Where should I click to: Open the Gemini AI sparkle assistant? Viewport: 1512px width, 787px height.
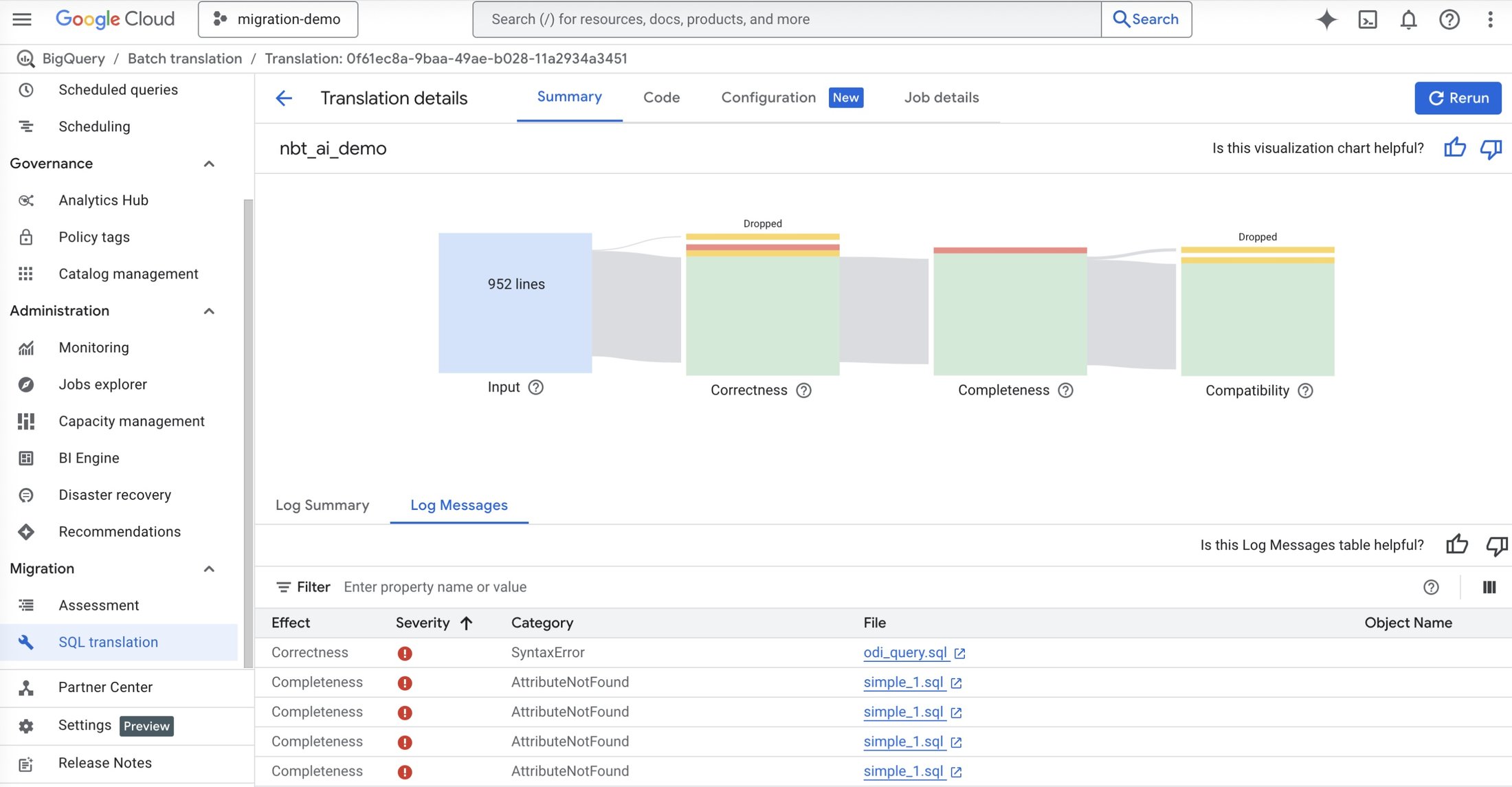(1326, 19)
